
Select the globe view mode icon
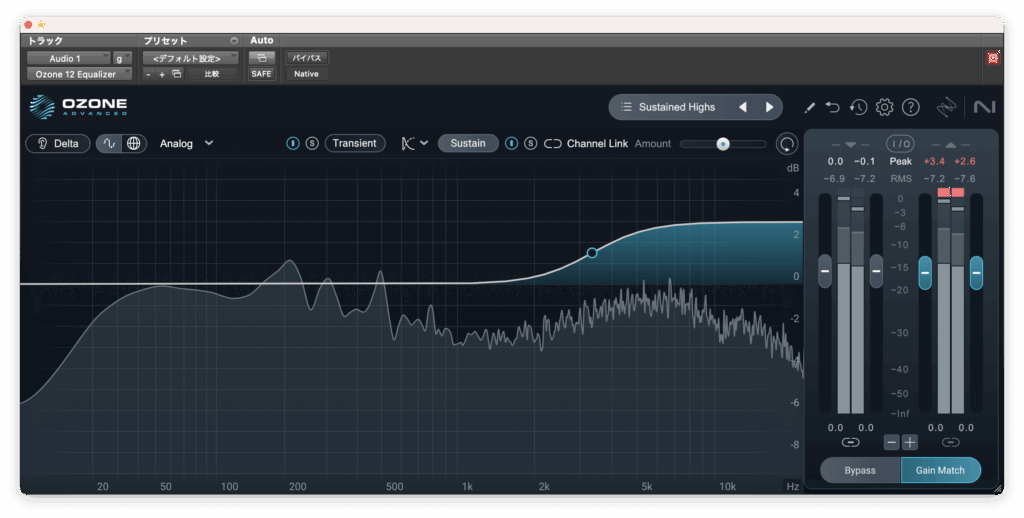(x=134, y=143)
